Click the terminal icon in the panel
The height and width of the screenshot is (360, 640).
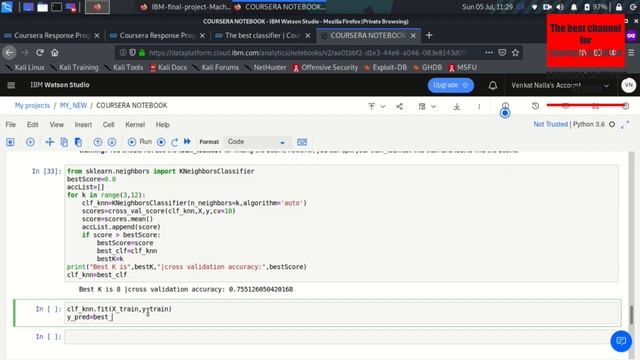(56, 7)
